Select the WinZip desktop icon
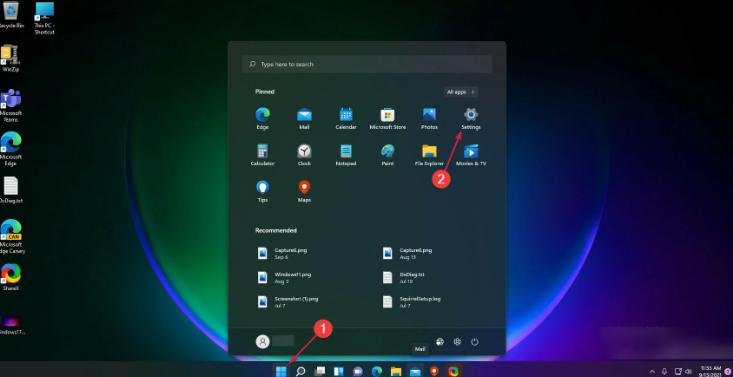The width and height of the screenshot is (733, 377). (10, 58)
